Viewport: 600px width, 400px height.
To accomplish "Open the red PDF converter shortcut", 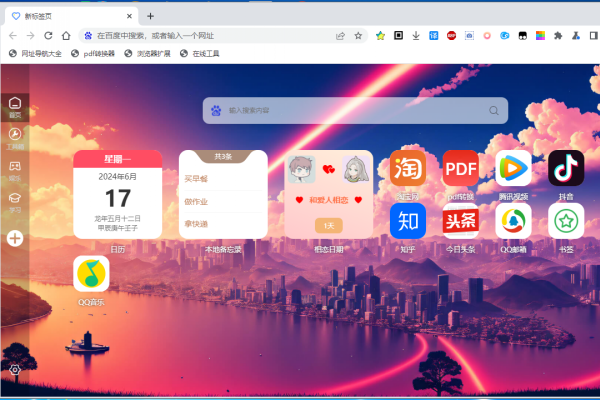I will (460, 168).
